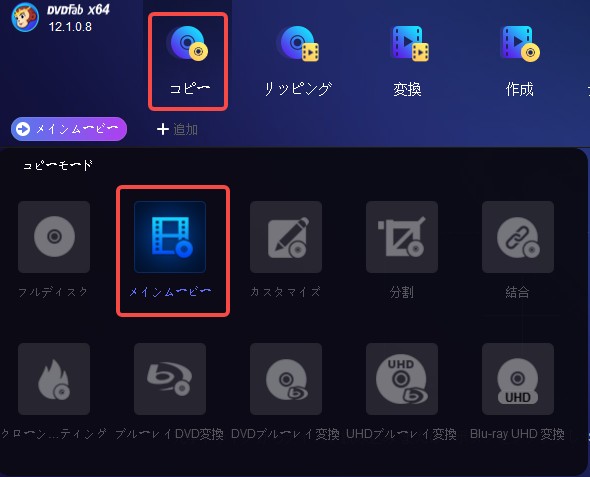The image size is (590, 477).
Task: Select ブルーレイDVD変換 mode
Action: (170, 379)
